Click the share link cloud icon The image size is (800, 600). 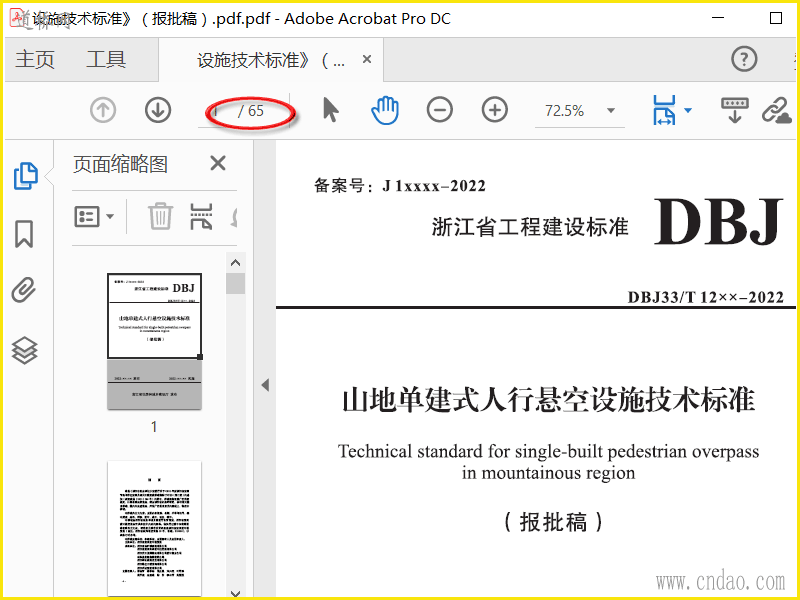777,110
